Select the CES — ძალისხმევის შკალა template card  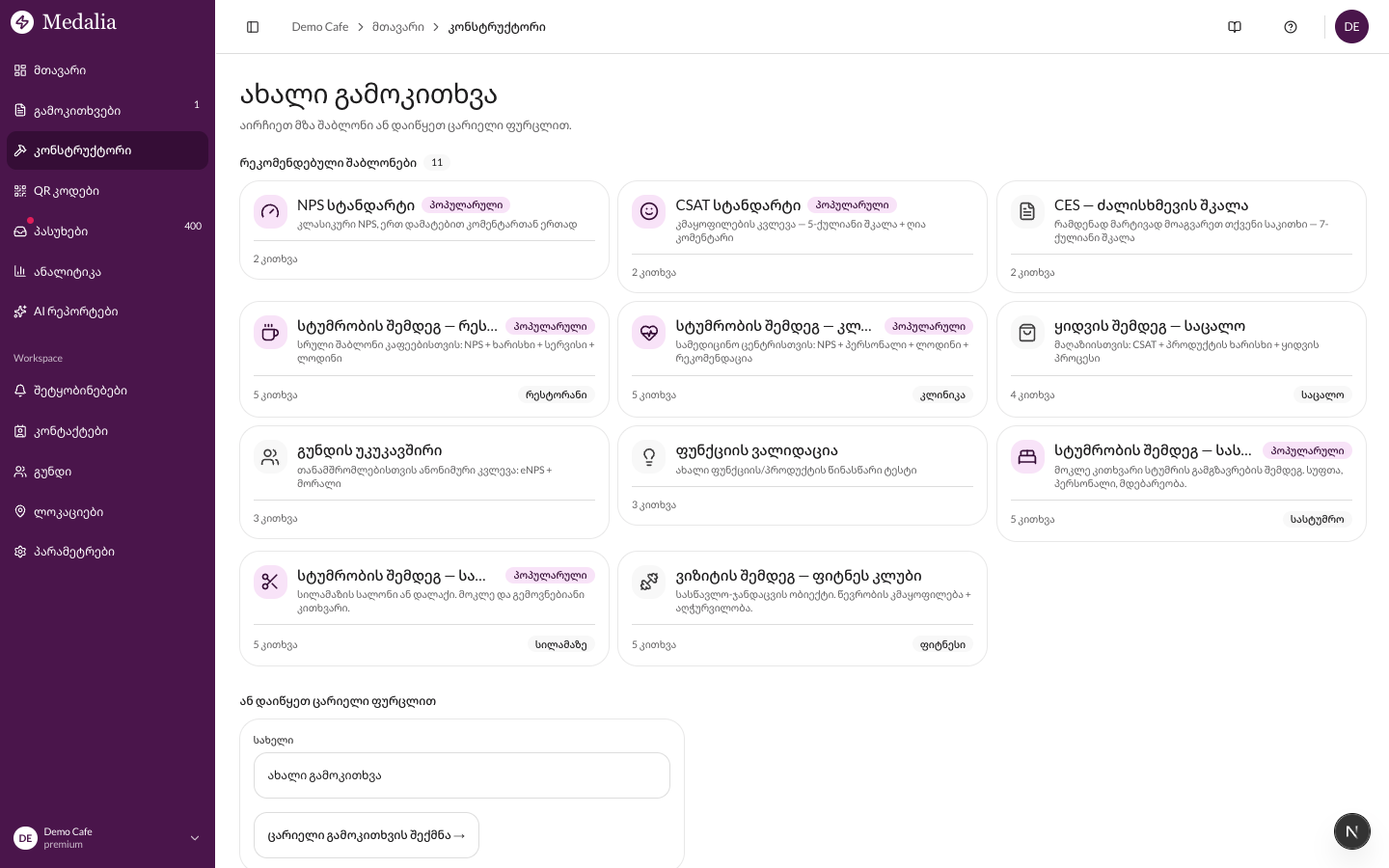pos(1181,236)
